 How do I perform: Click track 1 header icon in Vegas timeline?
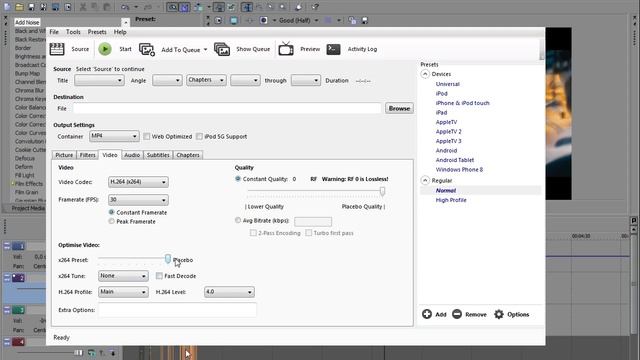click(18, 246)
